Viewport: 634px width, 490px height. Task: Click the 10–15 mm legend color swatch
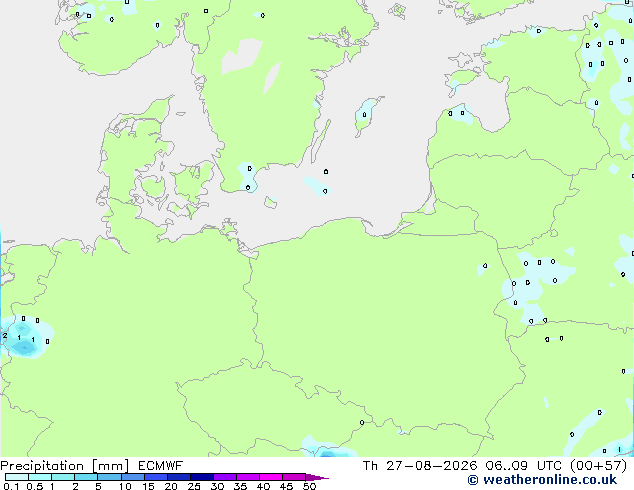133,477
